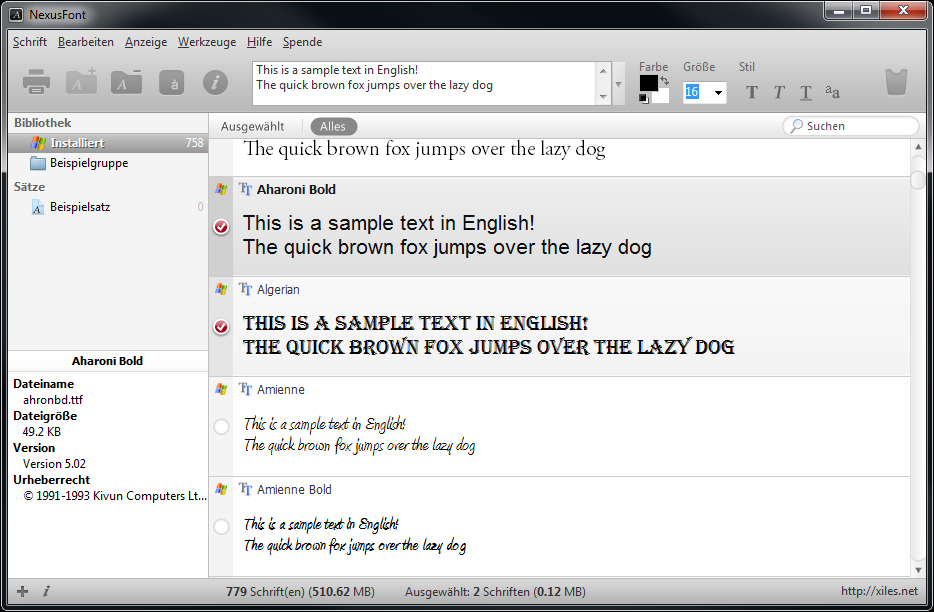Click the magnifier icon in the search box
This screenshot has width=934, height=612.
click(x=796, y=126)
